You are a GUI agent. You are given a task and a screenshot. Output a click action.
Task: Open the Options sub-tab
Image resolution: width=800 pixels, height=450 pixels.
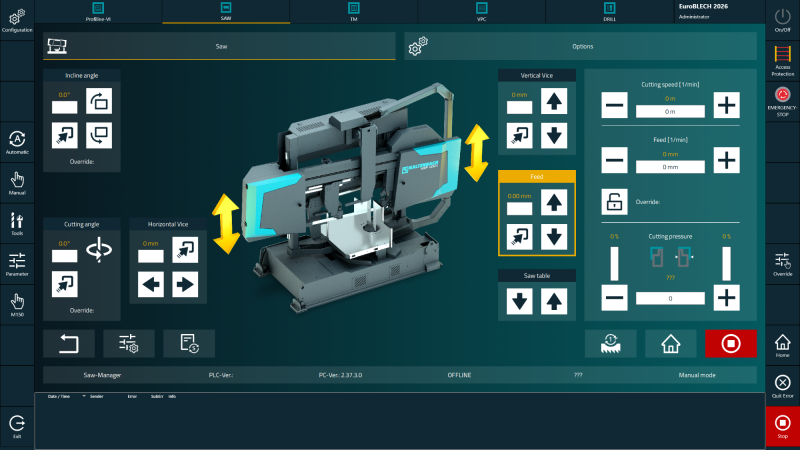coord(581,46)
